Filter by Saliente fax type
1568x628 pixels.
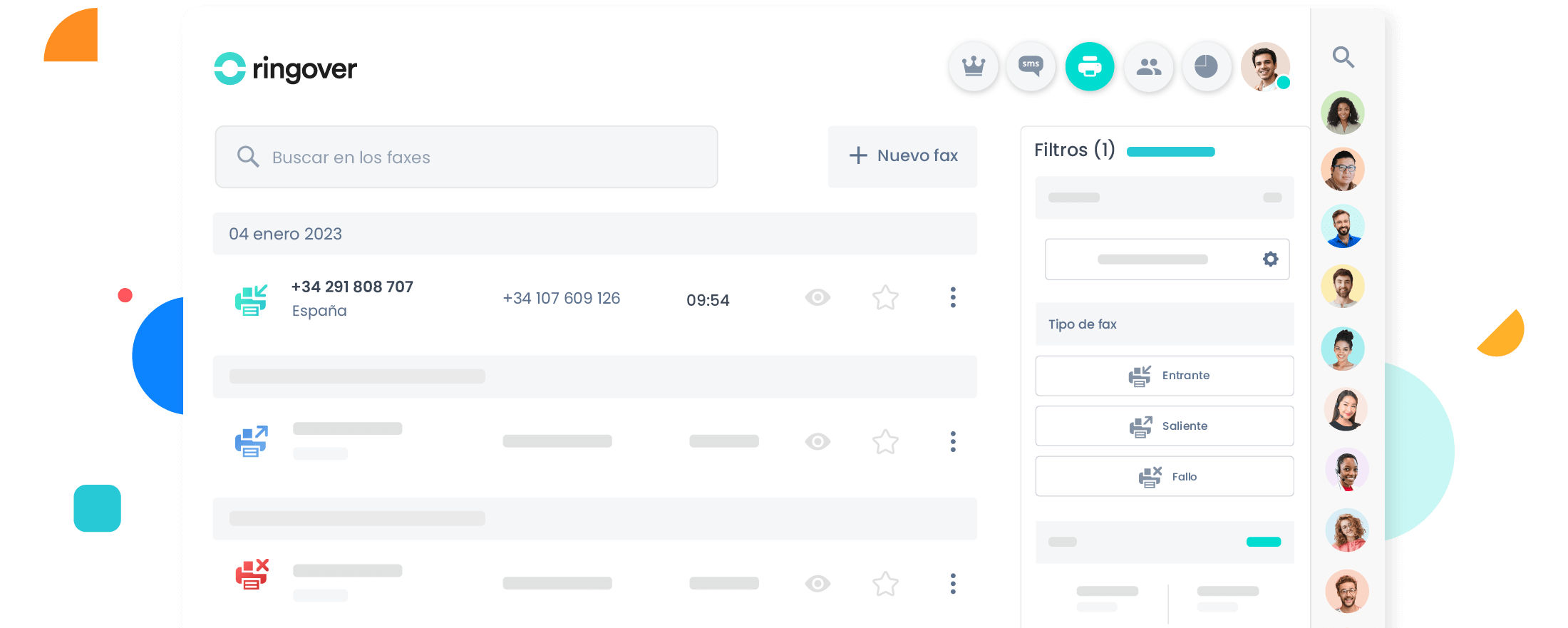click(1164, 426)
